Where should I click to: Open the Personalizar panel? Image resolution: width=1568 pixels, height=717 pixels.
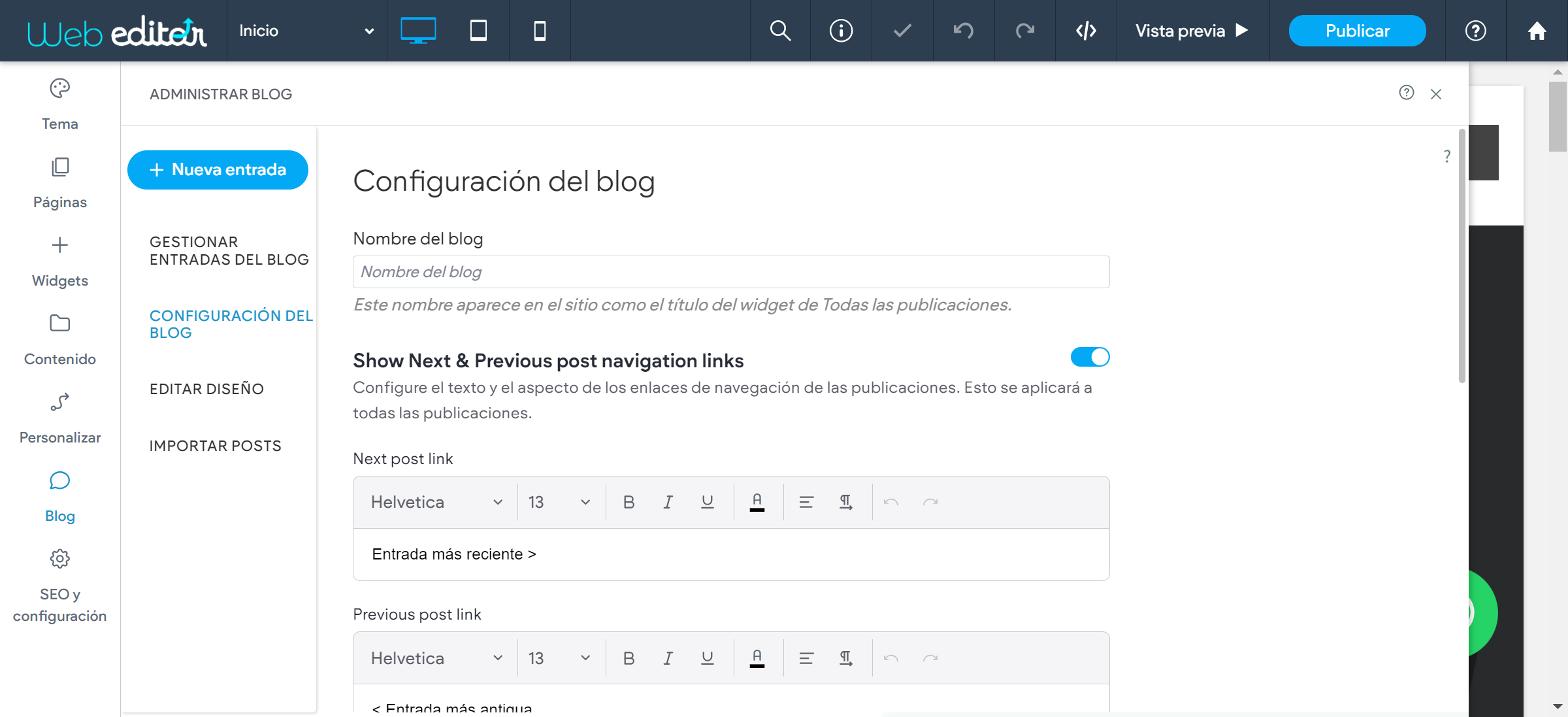59,418
